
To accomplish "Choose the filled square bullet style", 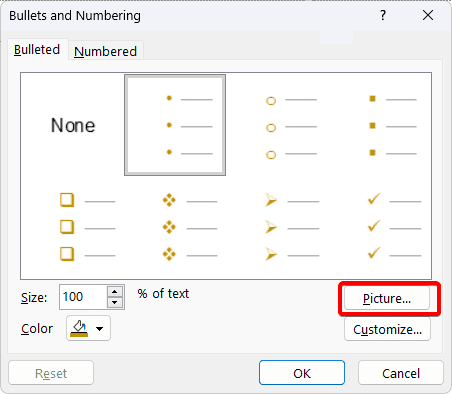I will pos(380,125).
